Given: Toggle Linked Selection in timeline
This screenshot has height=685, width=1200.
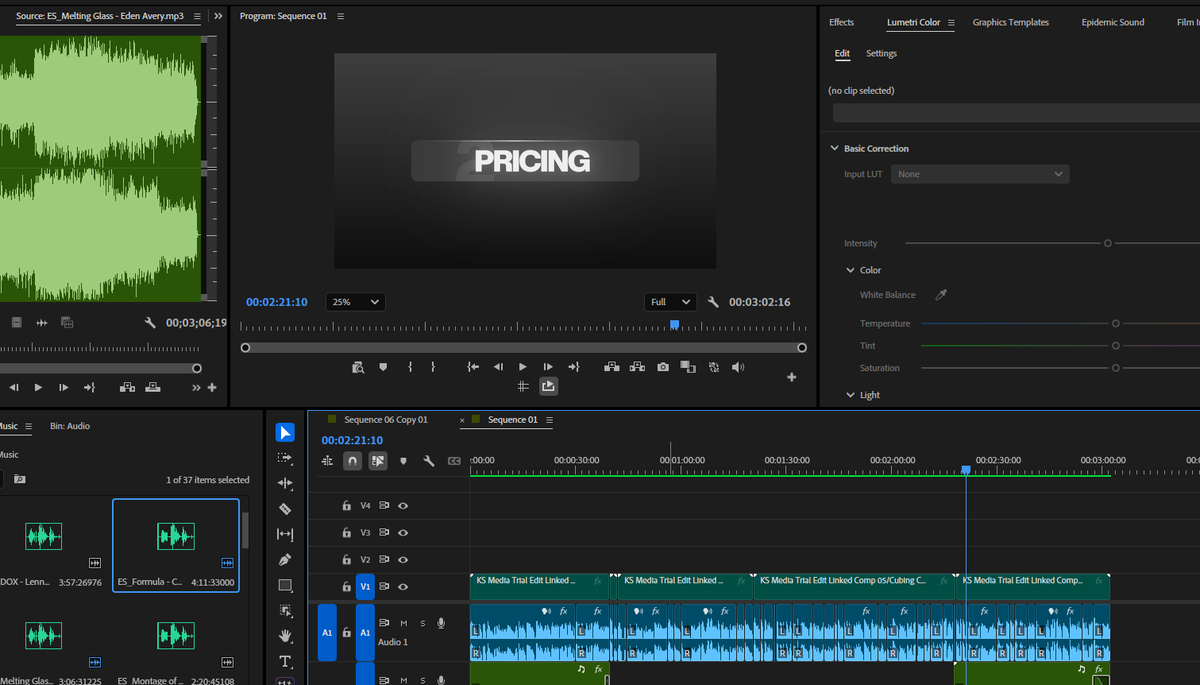Looking at the screenshot, I should [378, 461].
